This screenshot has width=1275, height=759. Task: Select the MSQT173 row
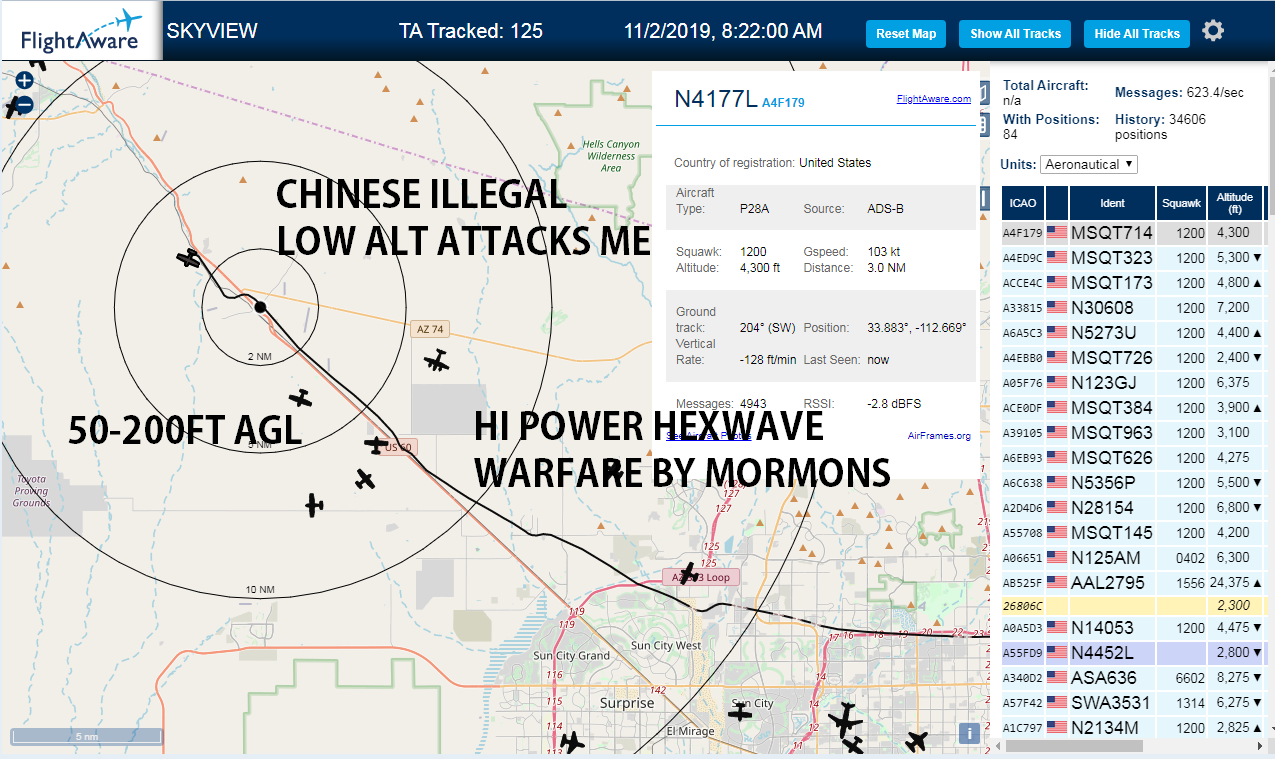[1133, 283]
